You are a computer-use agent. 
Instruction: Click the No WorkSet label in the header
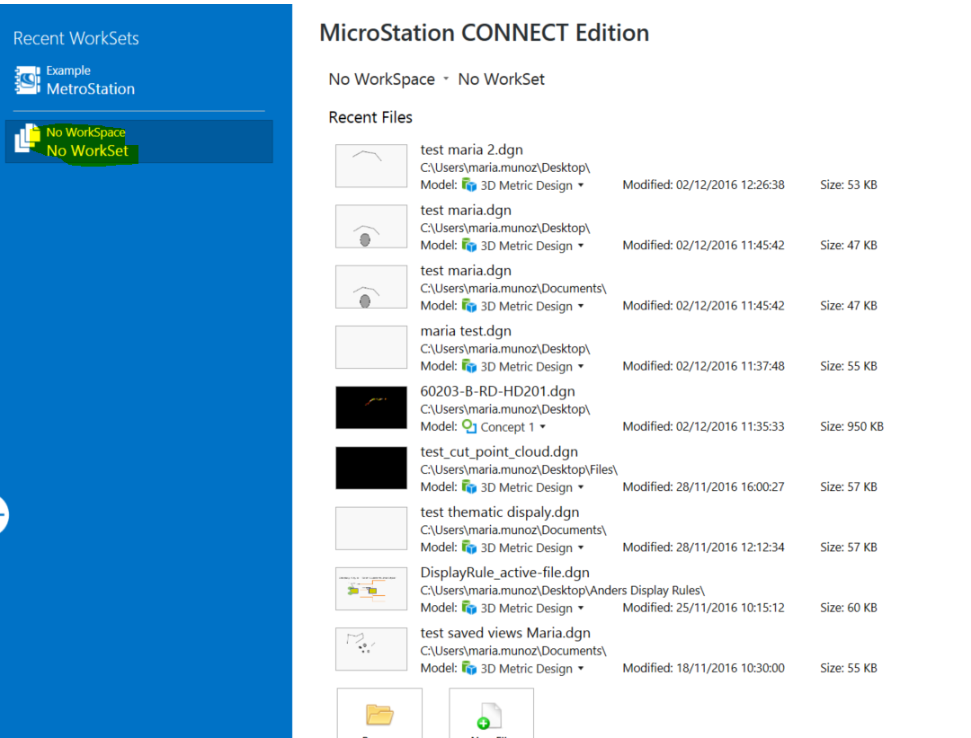[502, 79]
